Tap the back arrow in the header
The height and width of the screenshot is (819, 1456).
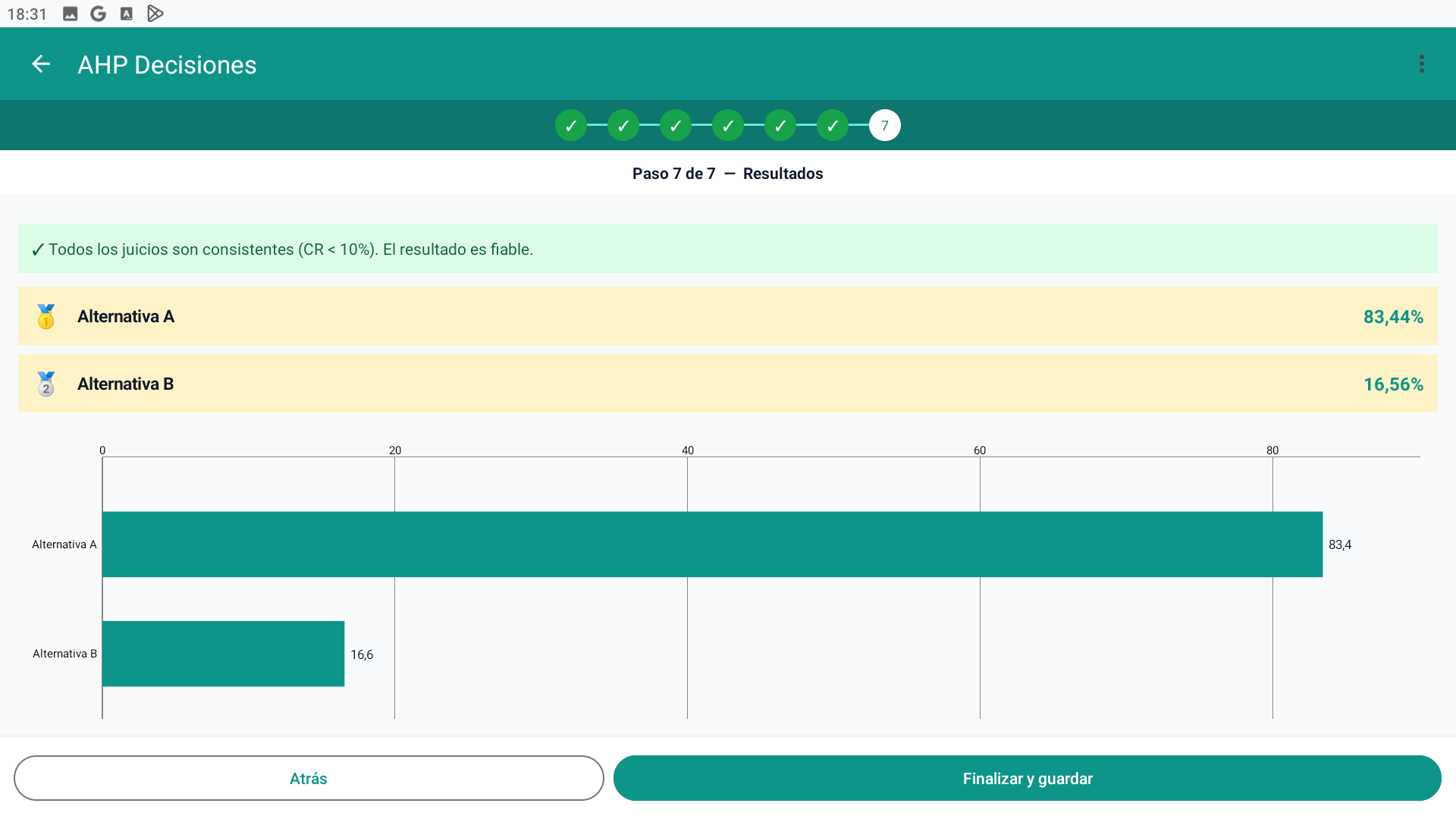41,64
